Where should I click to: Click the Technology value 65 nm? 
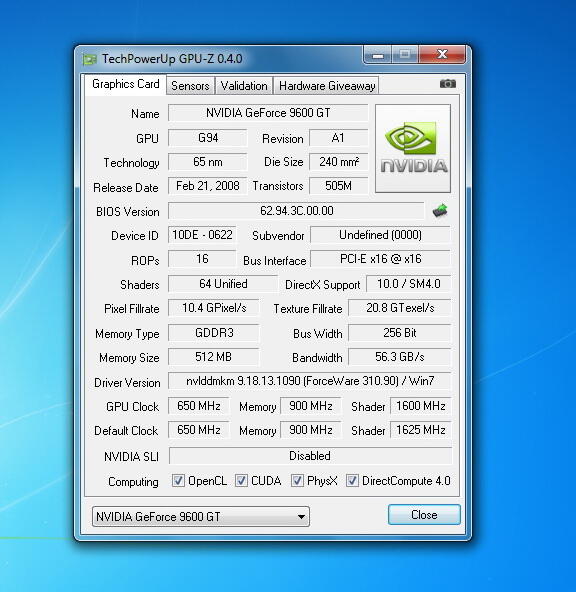click(x=208, y=162)
